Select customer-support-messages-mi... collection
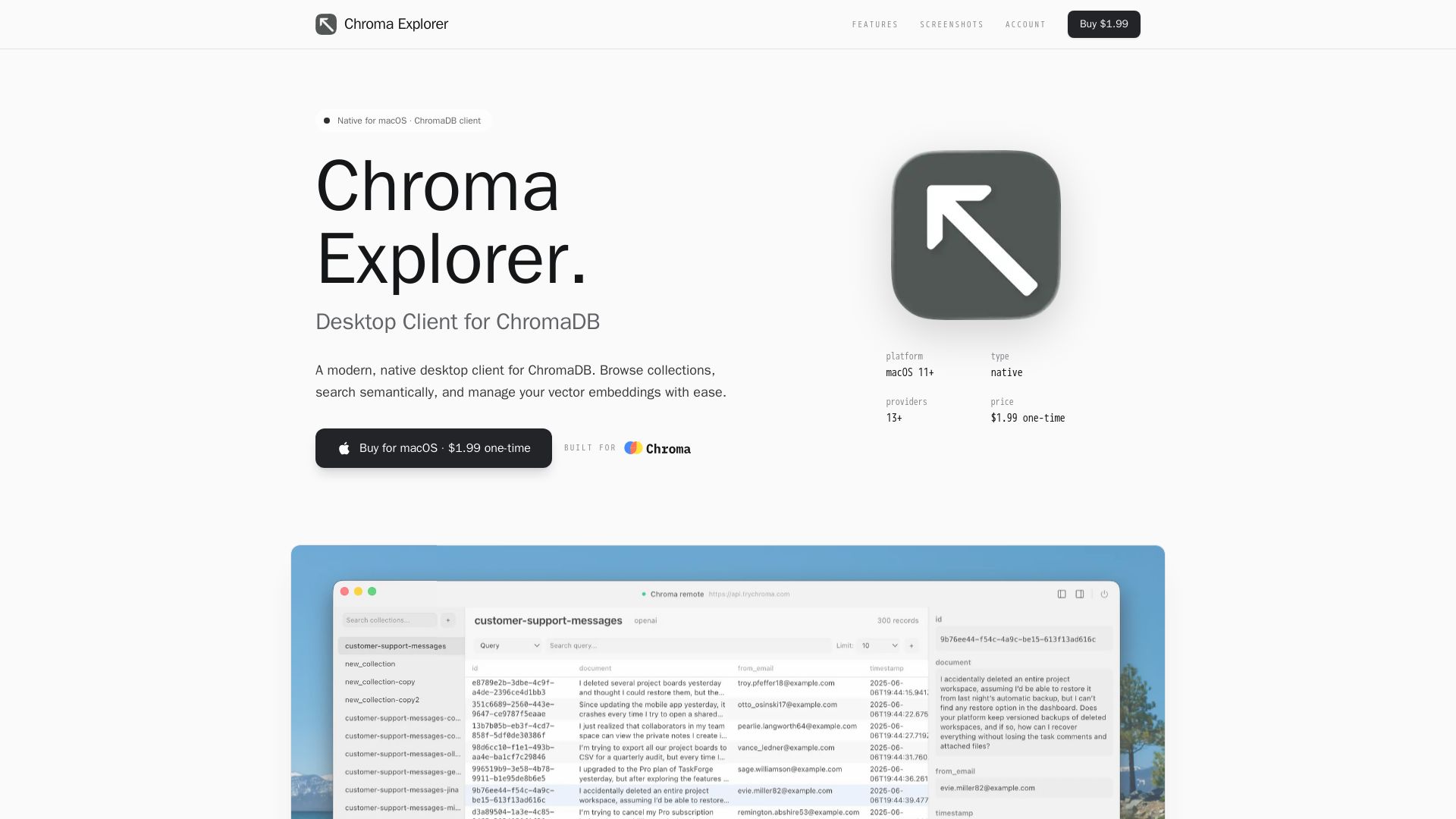 (401, 808)
